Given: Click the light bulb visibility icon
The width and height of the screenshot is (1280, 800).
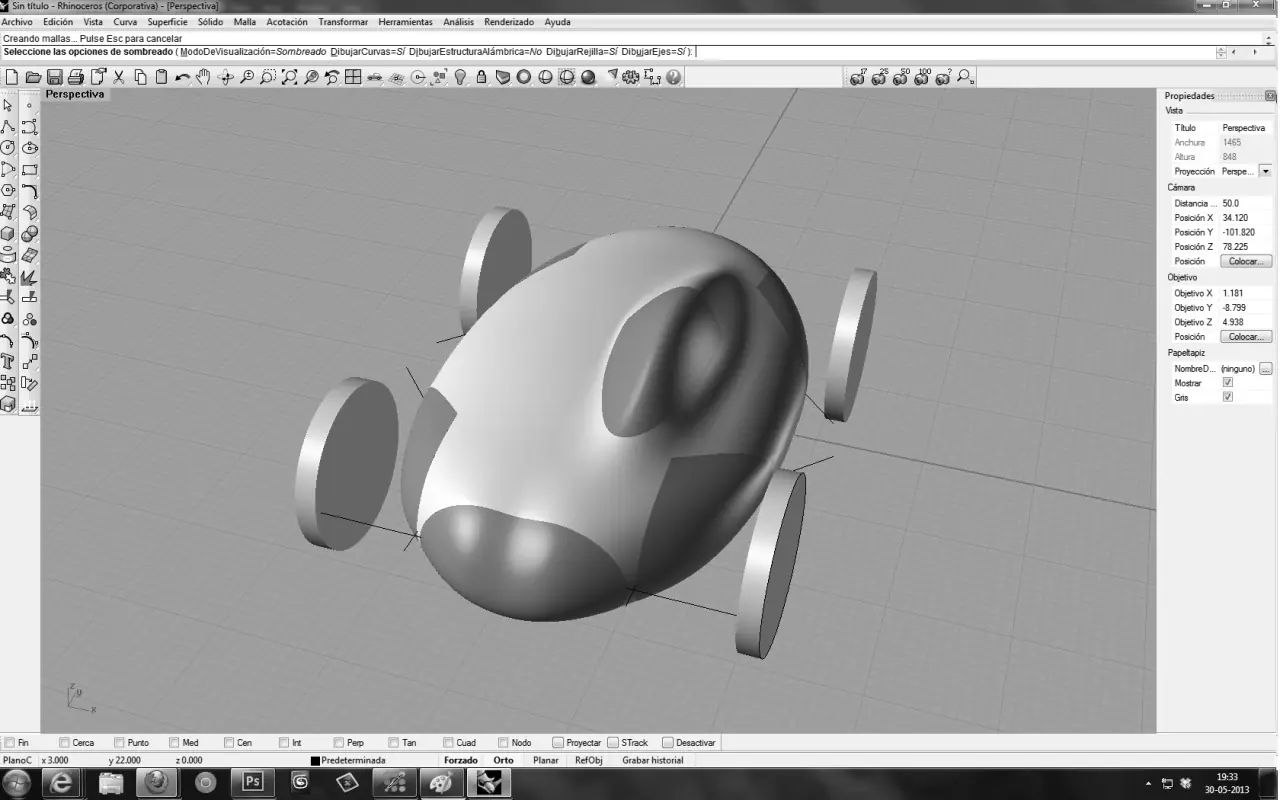Looking at the screenshot, I should click(x=460, y=77).
